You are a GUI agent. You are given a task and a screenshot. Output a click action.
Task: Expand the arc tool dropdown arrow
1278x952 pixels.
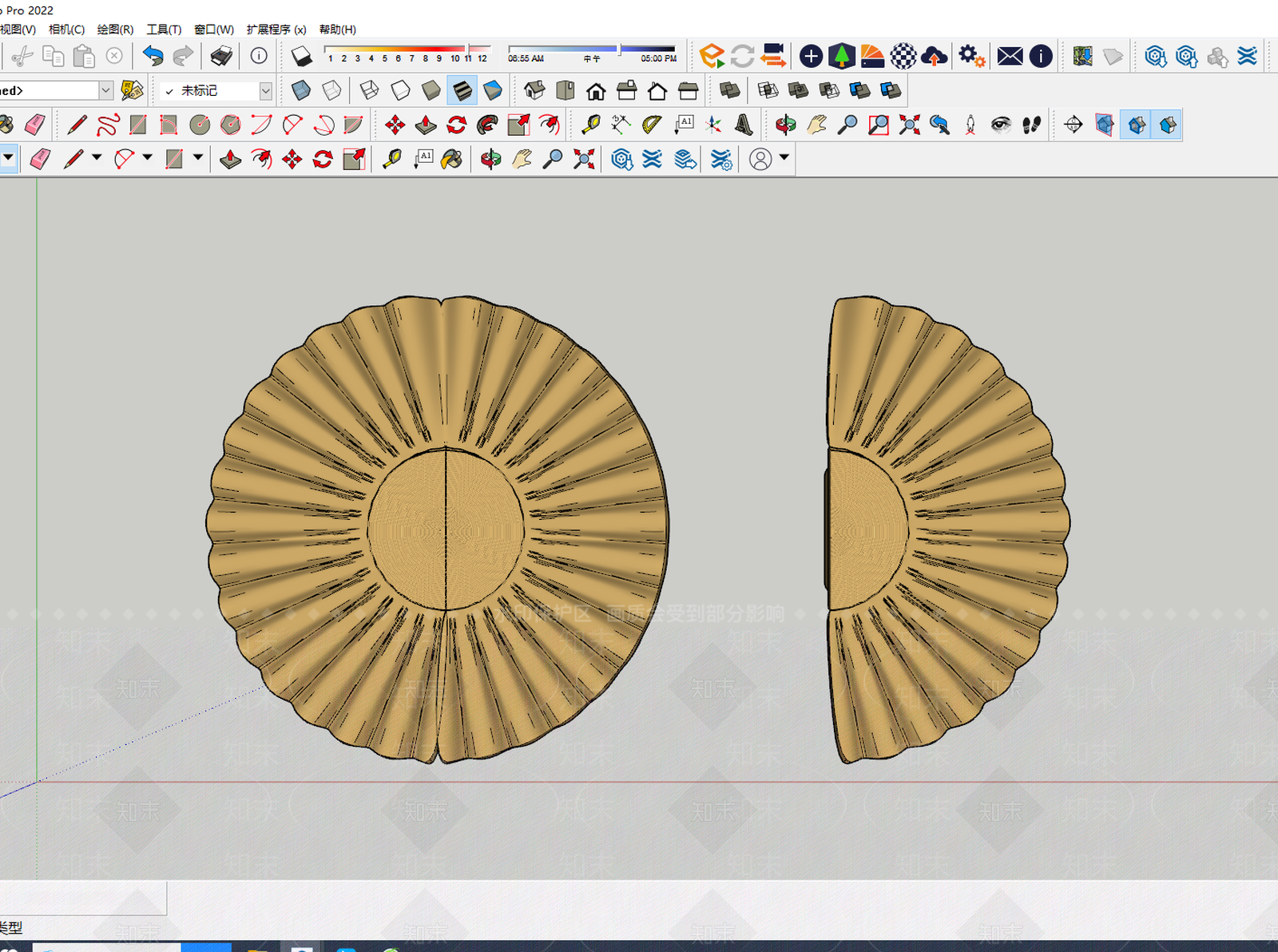coord(147,157)
